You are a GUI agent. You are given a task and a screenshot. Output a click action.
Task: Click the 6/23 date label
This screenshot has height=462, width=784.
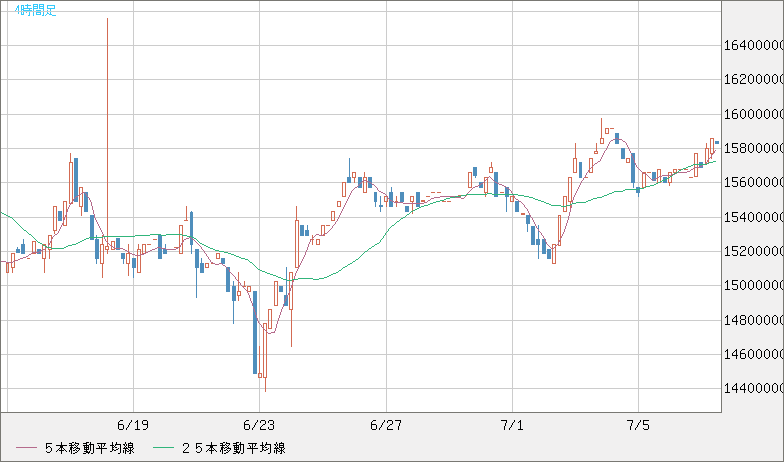tap(259, 426)
